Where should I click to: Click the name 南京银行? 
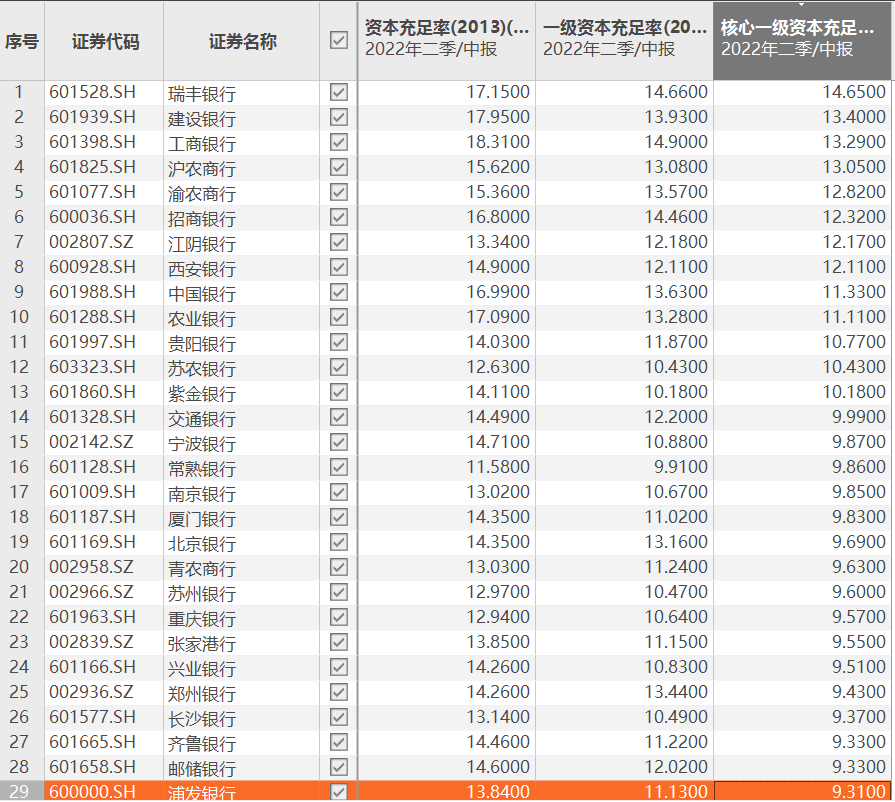[x=201, y=494]
